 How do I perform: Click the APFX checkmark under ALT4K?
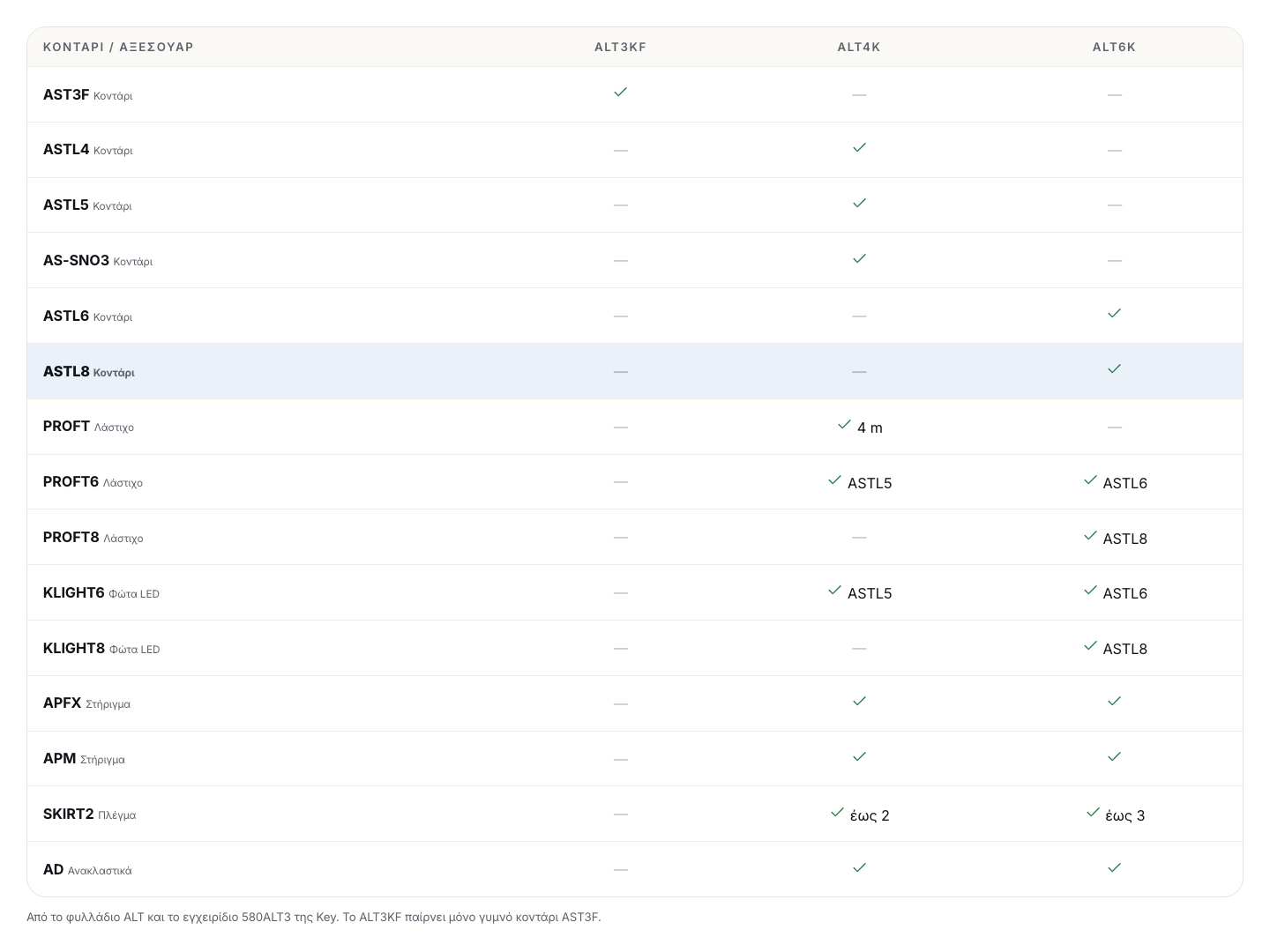pos(860,701)
